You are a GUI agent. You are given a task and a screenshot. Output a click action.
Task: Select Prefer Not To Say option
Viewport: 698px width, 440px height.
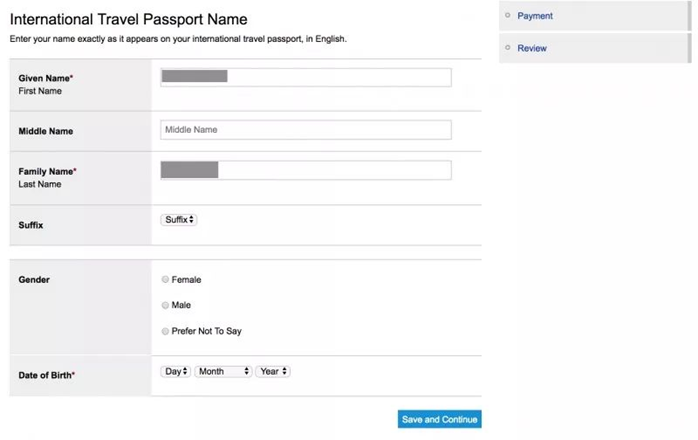click(165, 331)
